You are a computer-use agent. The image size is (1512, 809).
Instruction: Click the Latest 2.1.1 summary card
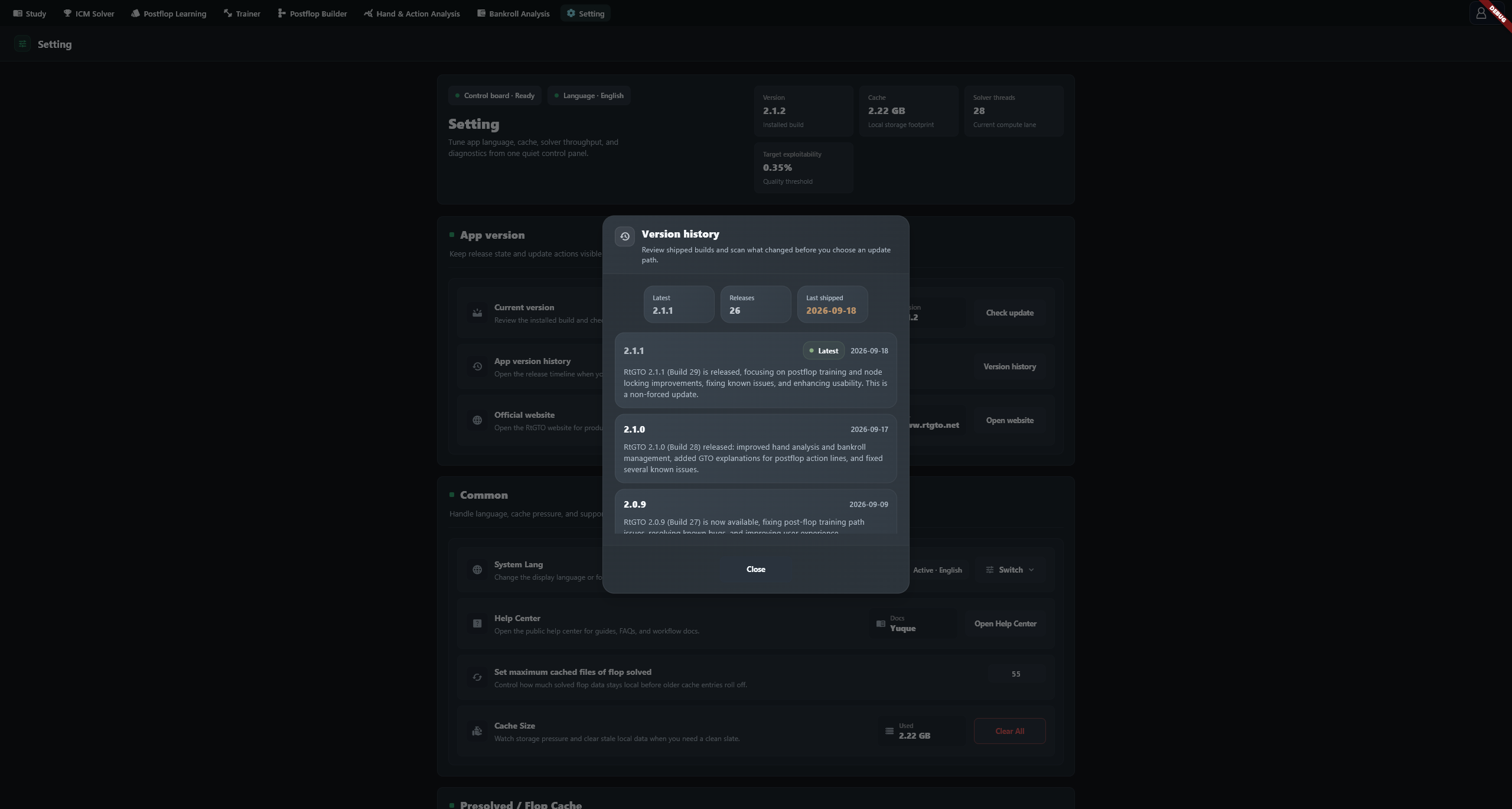[x=679, y=304]
